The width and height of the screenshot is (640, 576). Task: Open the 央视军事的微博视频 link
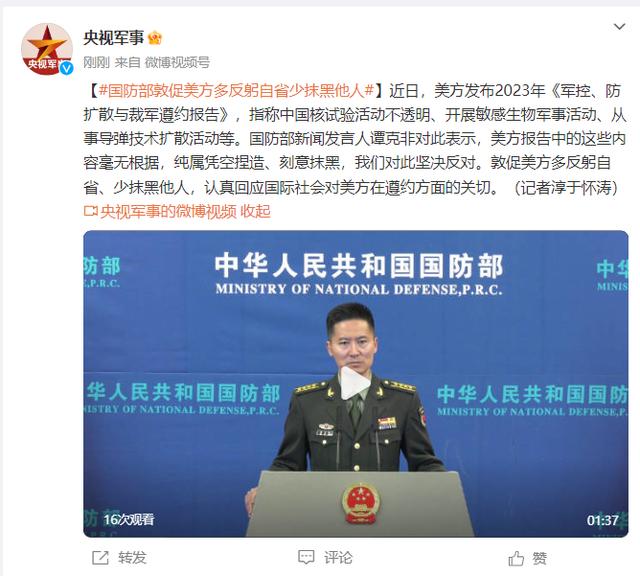[168, 211]
